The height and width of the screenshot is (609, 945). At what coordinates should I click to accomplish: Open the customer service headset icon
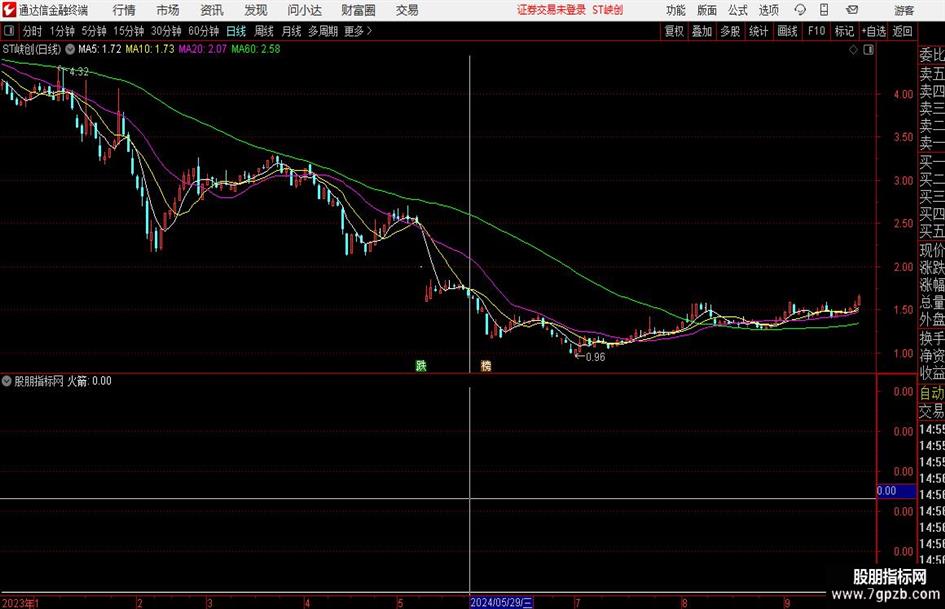[x=800, y=10]
